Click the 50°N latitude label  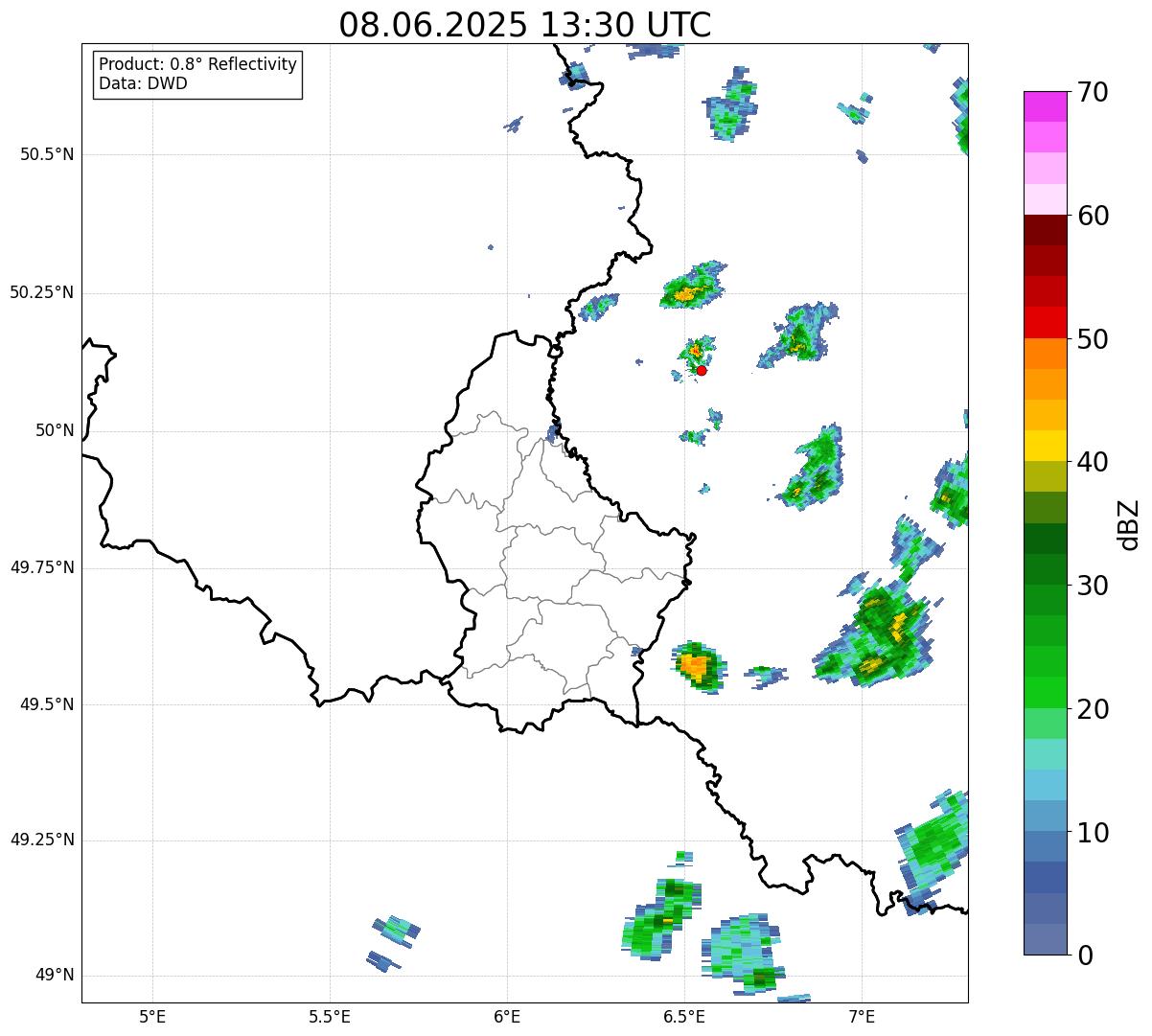pos(55,430)
